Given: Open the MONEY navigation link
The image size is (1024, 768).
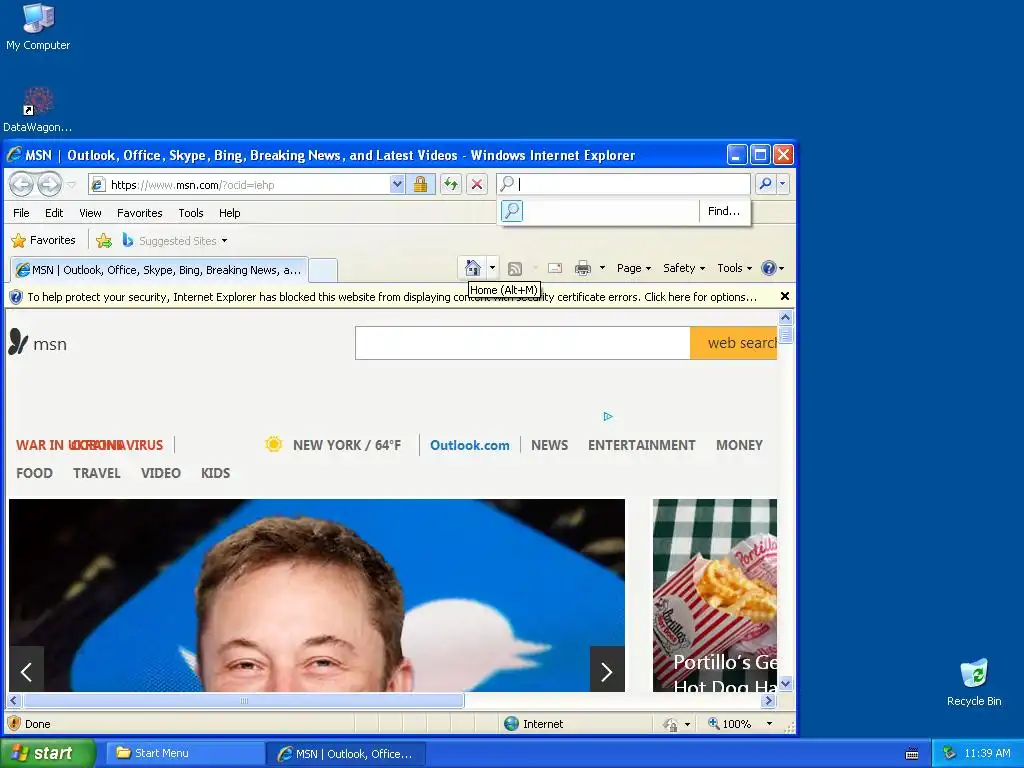Looking at the screenshot, I should [739, 445].
